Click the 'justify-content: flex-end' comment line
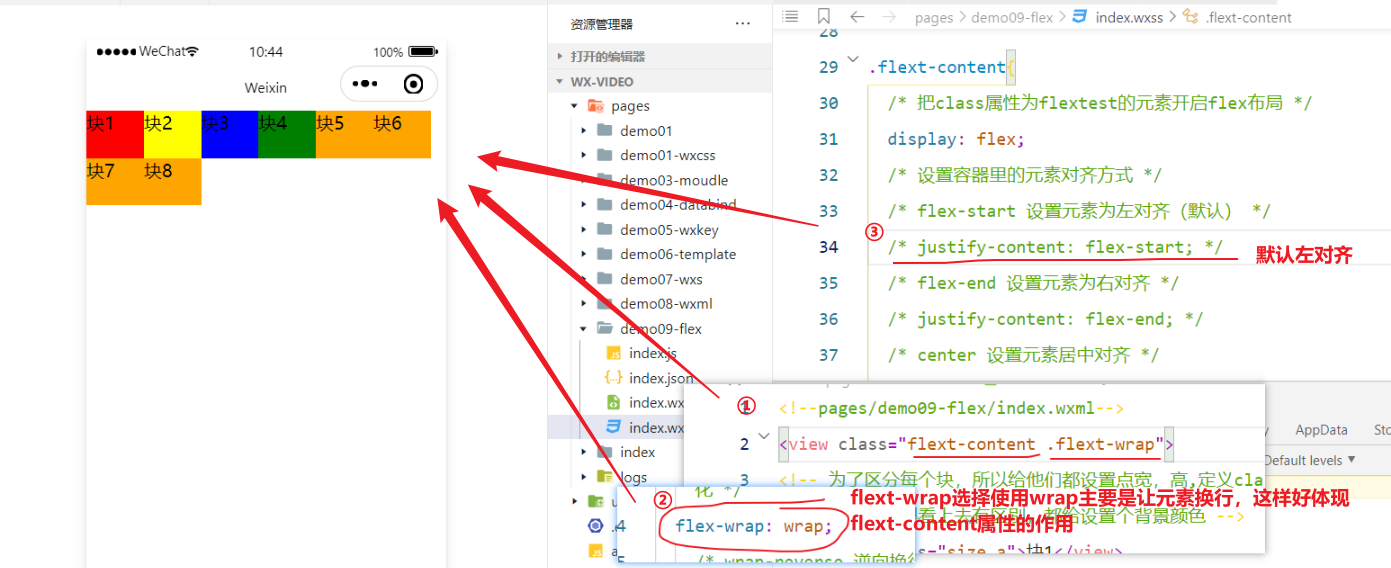Image resolution: width=1391 pixels, height=568 pixels. [x=1045, y=319]
